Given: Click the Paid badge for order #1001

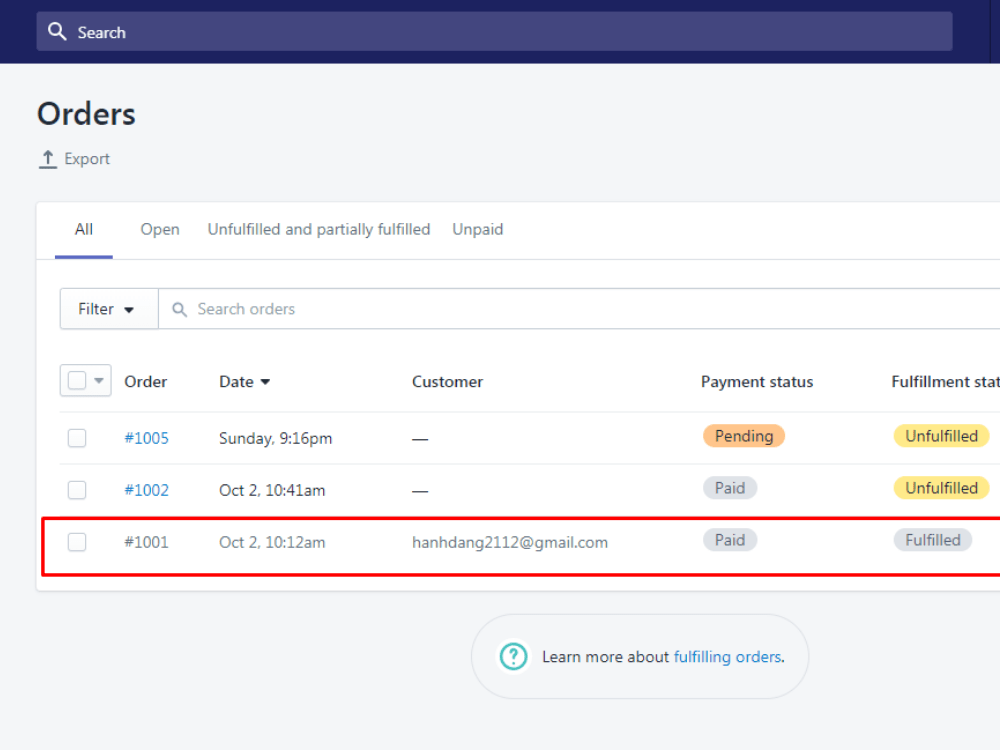Looking at the screenshot, I should coord(730,540).
